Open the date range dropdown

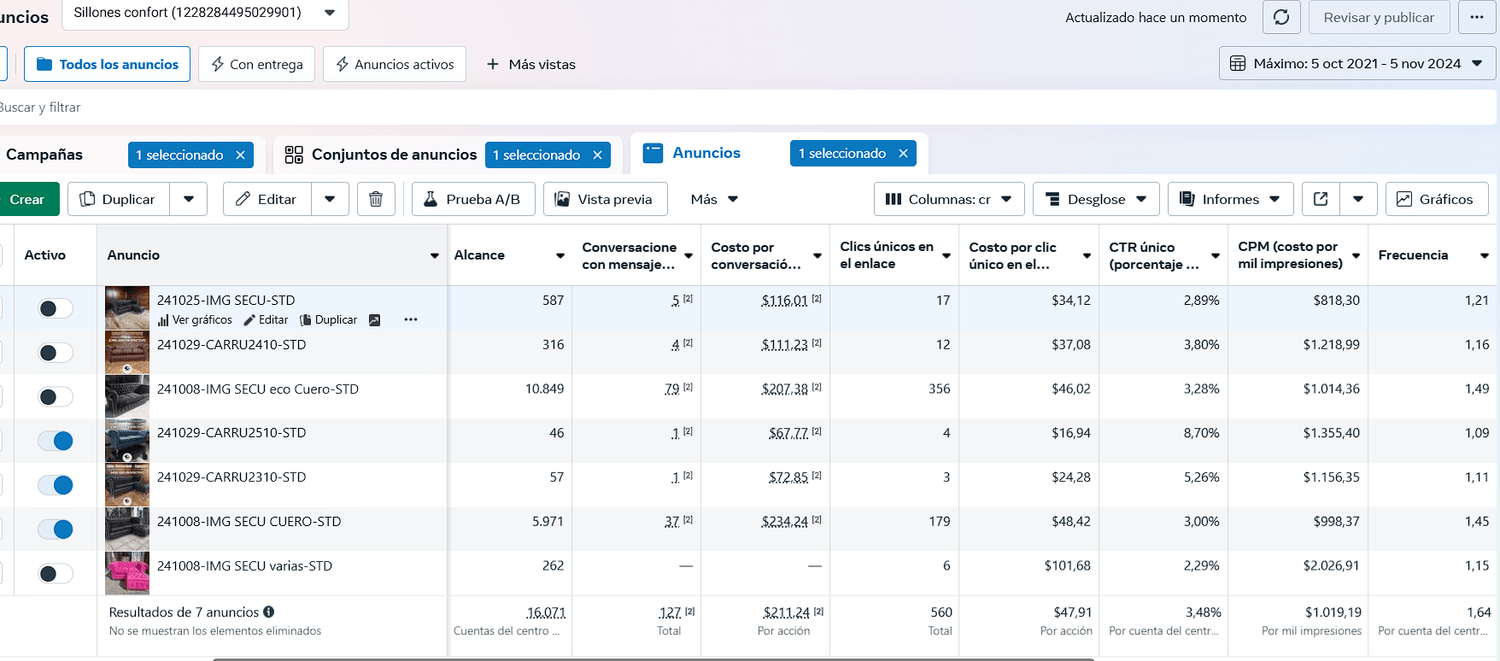(x=1356, y=63)
